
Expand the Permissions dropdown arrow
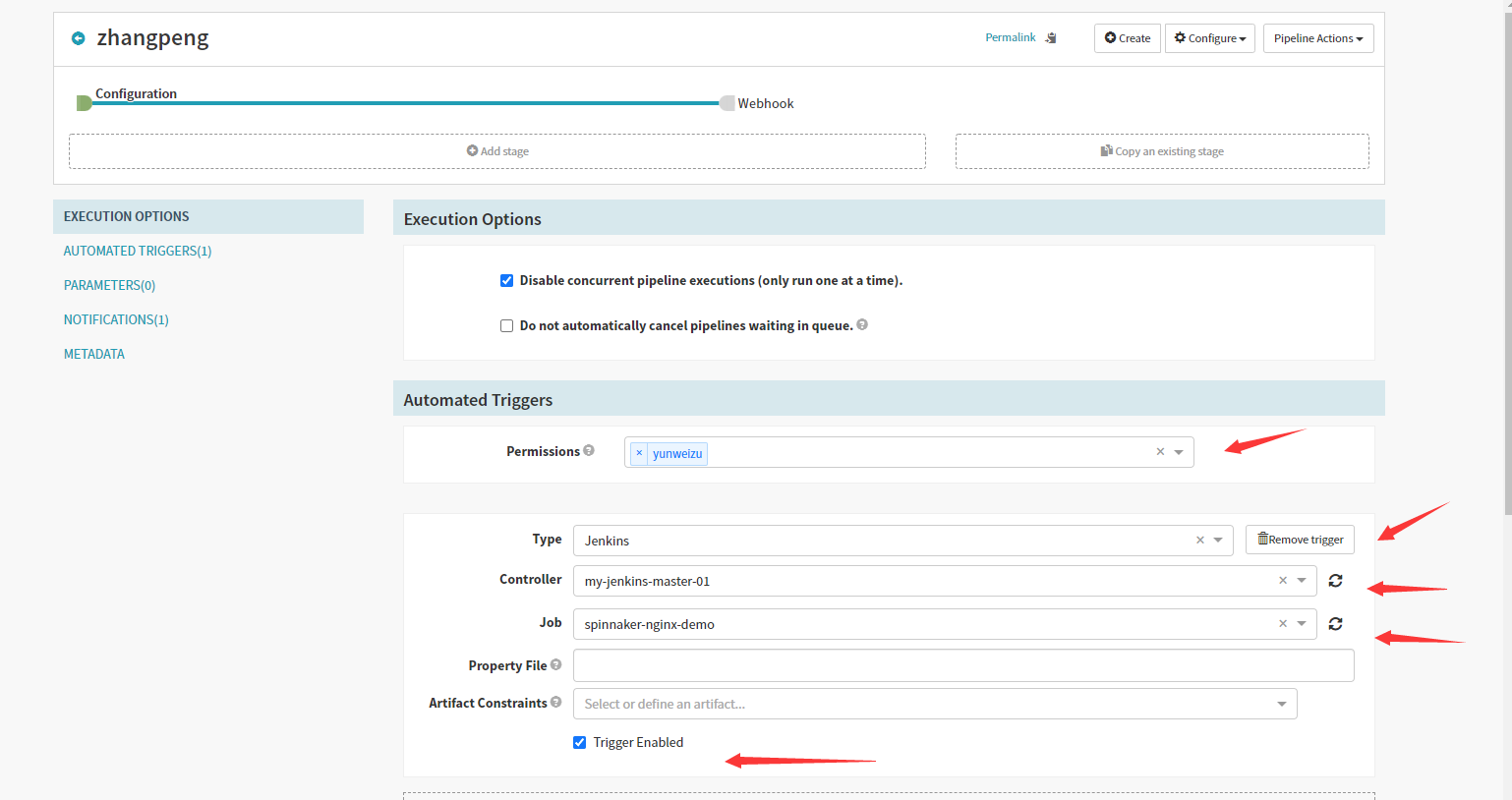click(1179, 453)
